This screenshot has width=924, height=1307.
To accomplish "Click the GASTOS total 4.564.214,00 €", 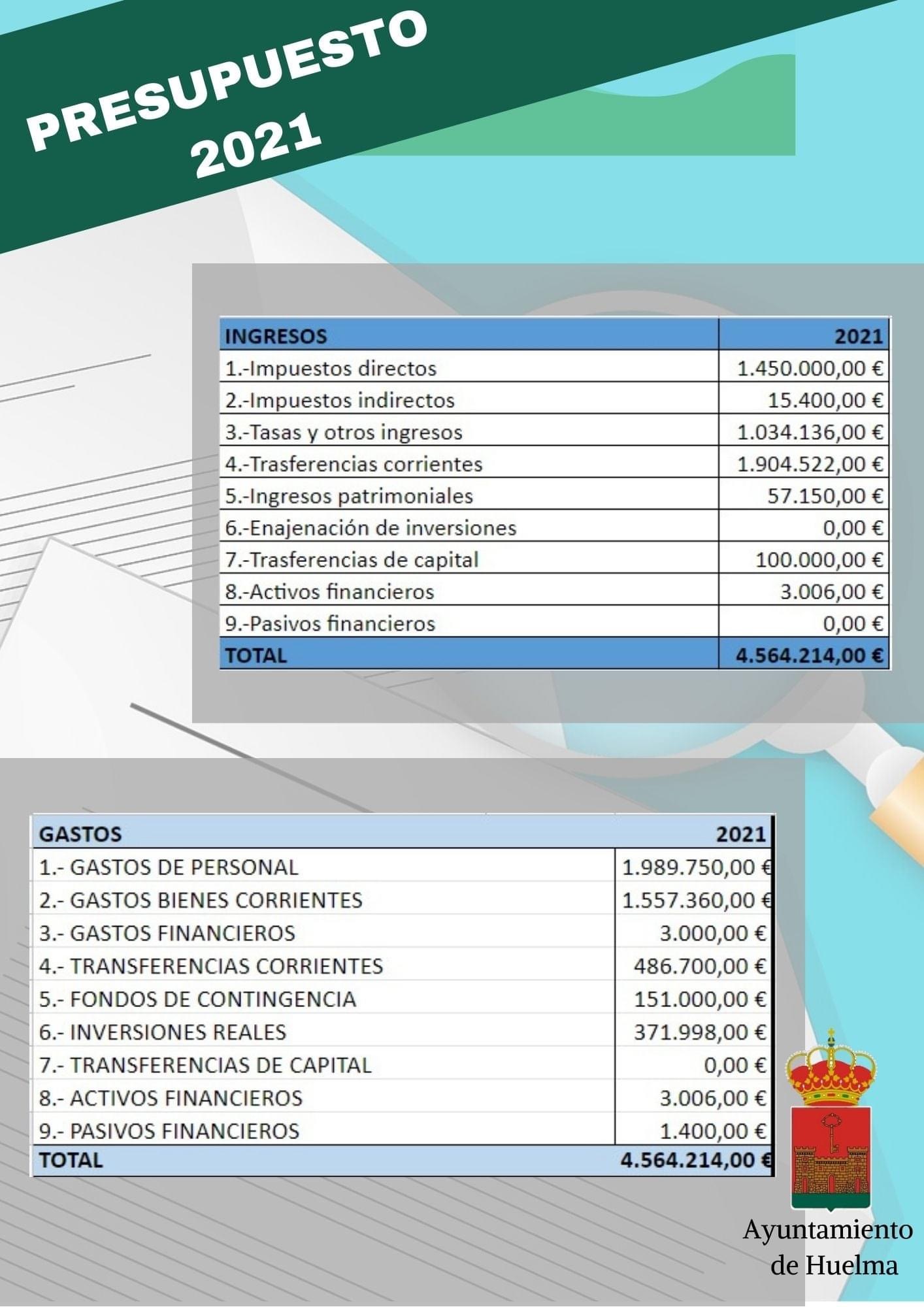I will point(696,1160).
